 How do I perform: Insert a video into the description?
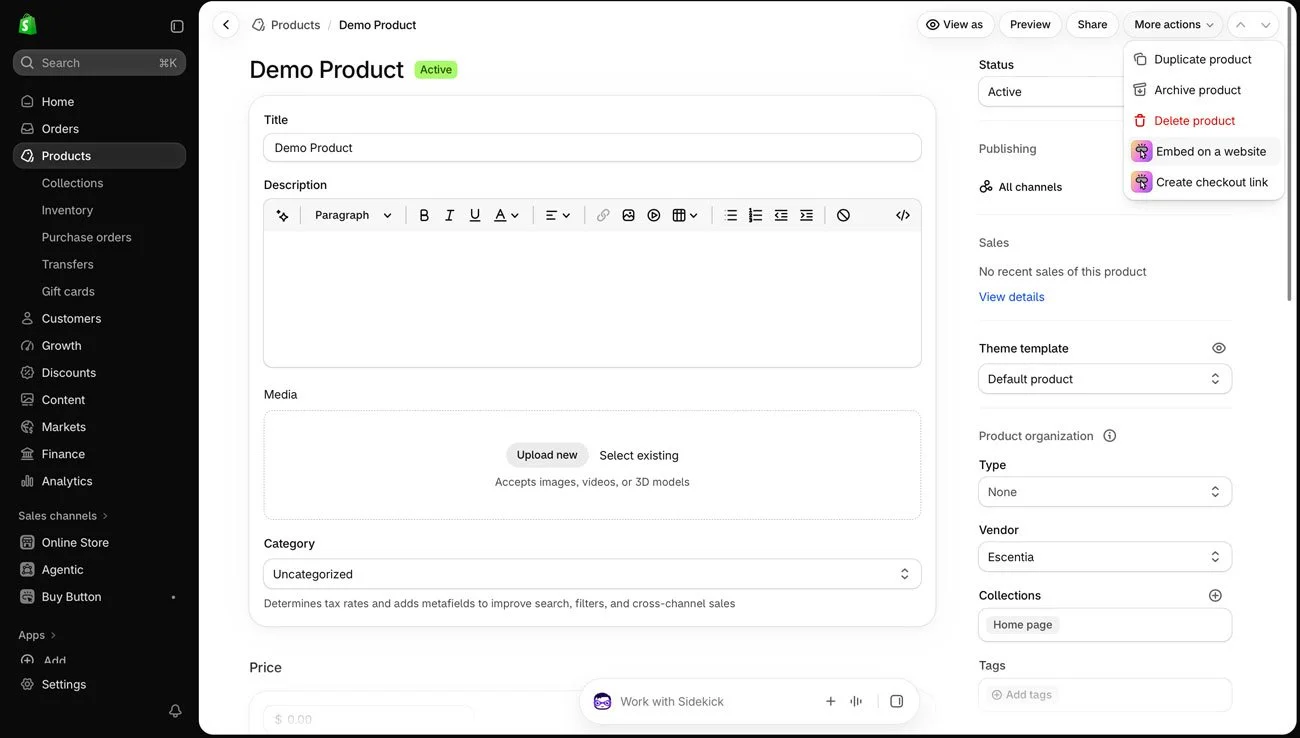(654, 215)
